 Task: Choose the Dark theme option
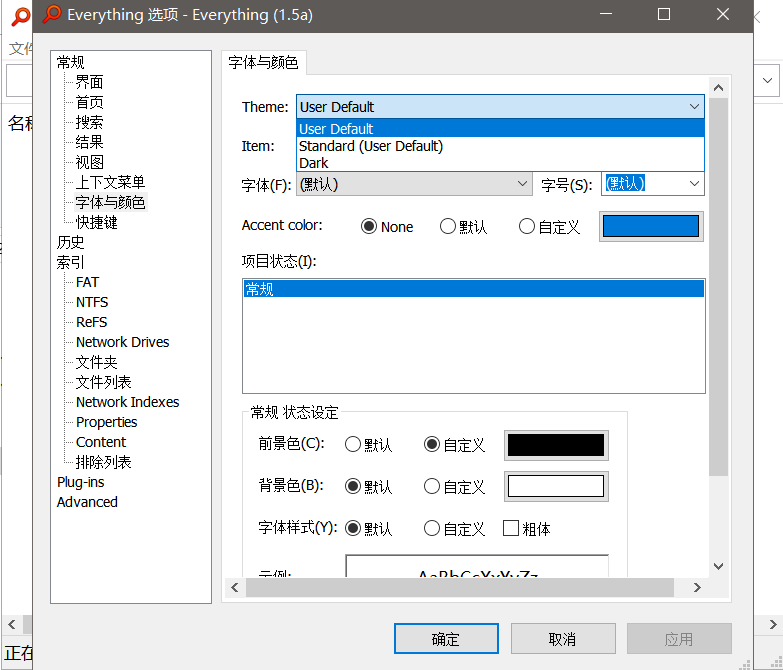pos(500,163)
